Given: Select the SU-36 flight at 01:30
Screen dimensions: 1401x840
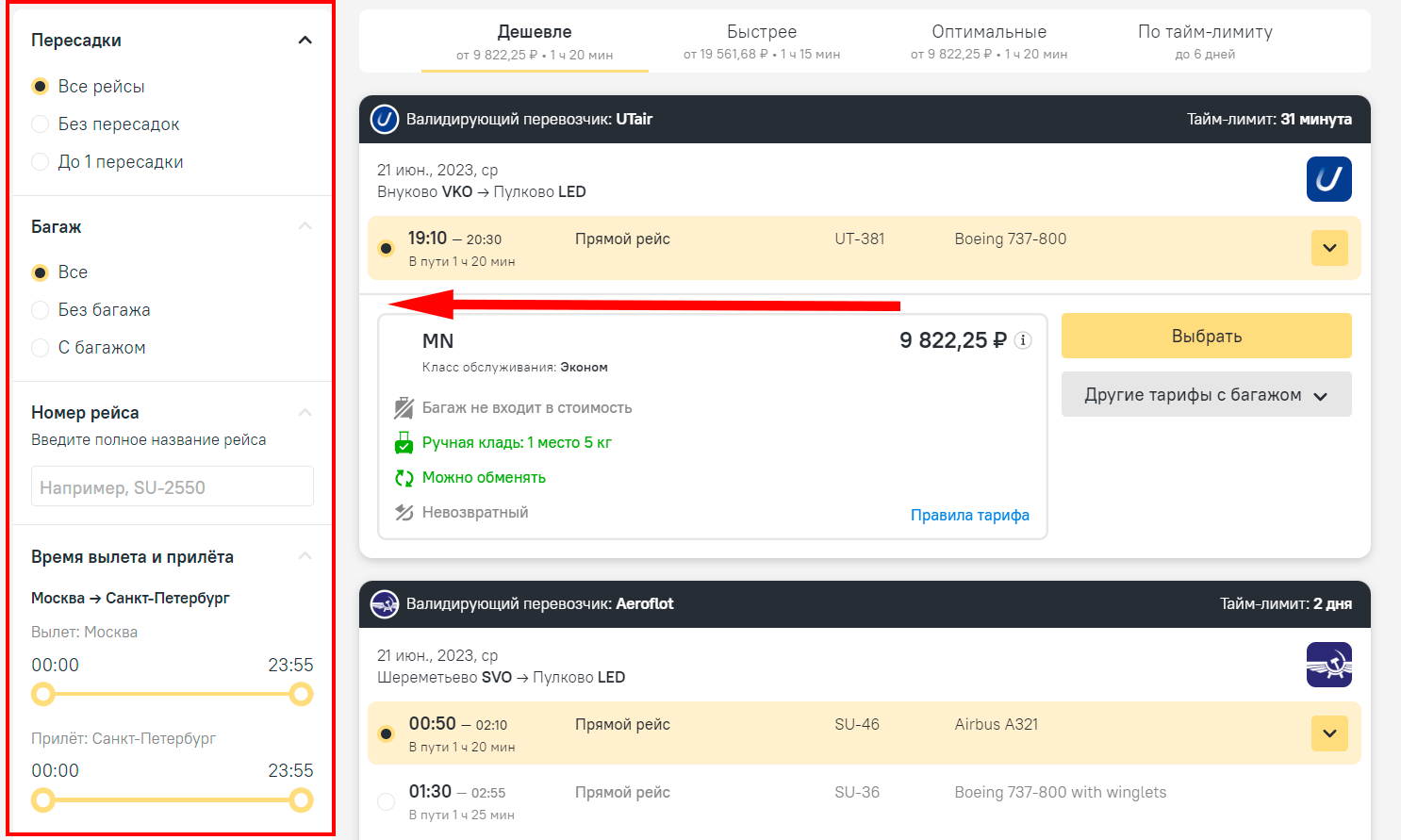Looking at the screenshot, I should 386,802.
